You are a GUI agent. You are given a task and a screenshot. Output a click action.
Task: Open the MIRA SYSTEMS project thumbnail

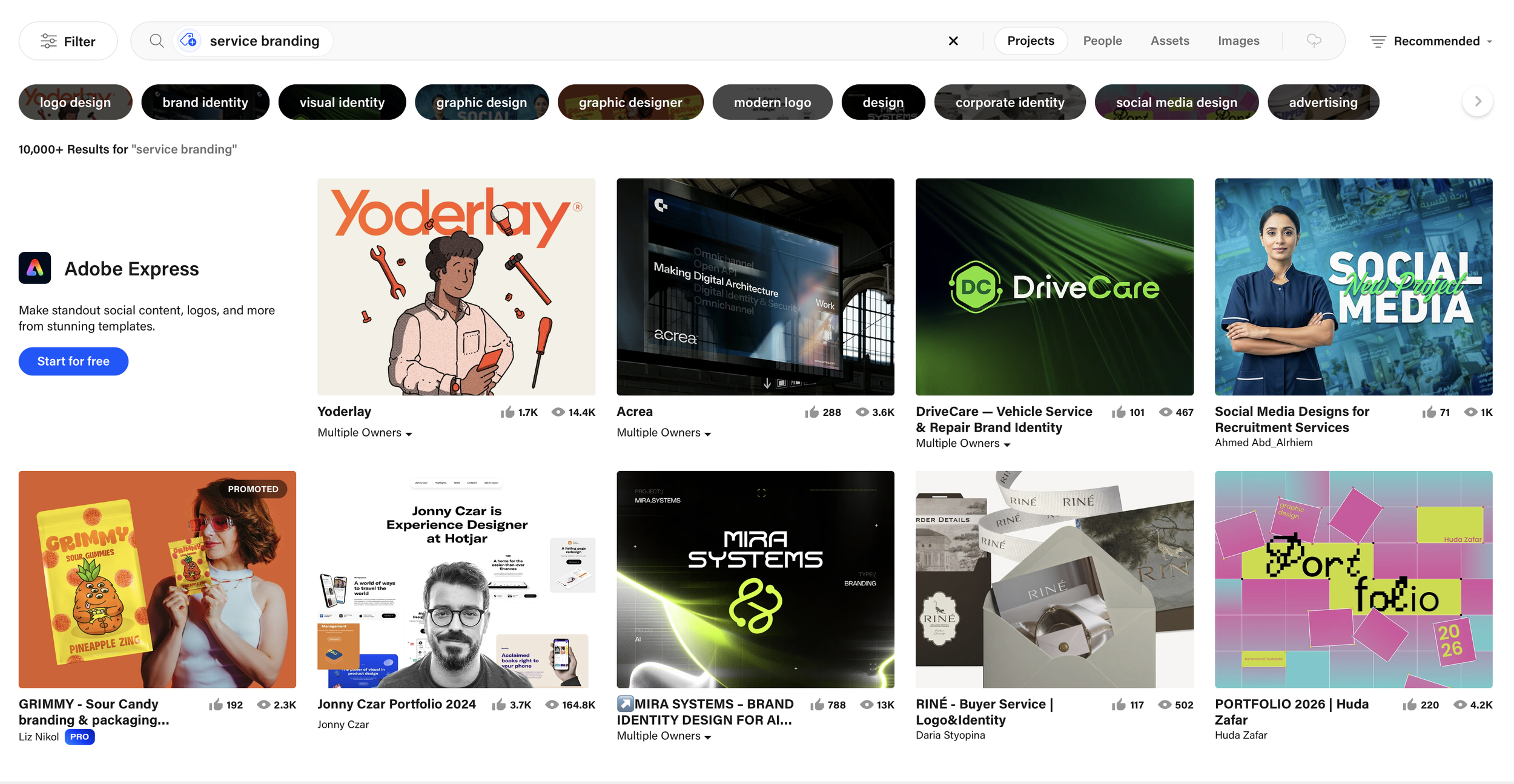755,579
